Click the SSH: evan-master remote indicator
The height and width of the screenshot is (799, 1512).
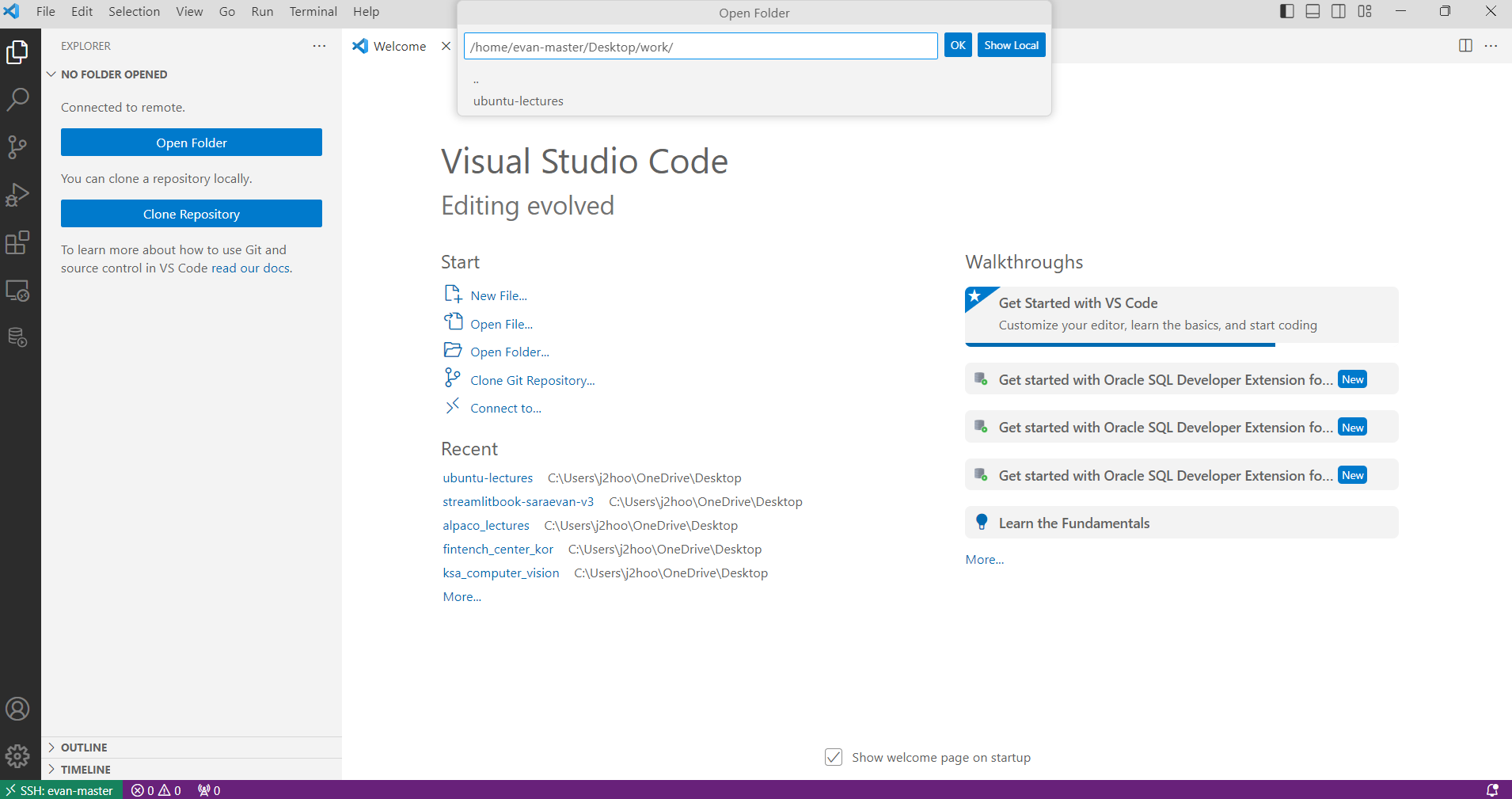[x=61, y=790]
